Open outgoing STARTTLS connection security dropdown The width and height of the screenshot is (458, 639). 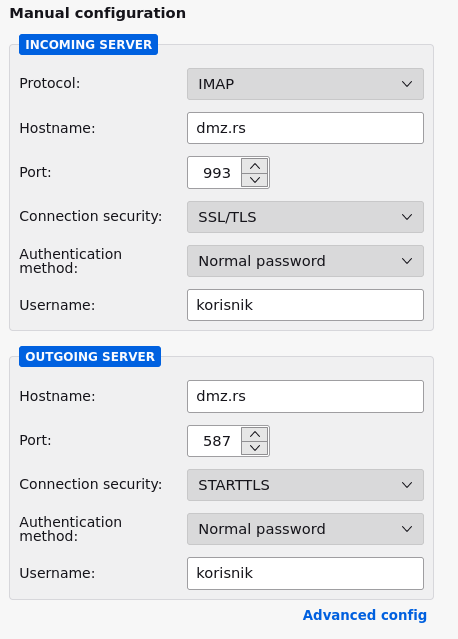[x=305, y=485]
